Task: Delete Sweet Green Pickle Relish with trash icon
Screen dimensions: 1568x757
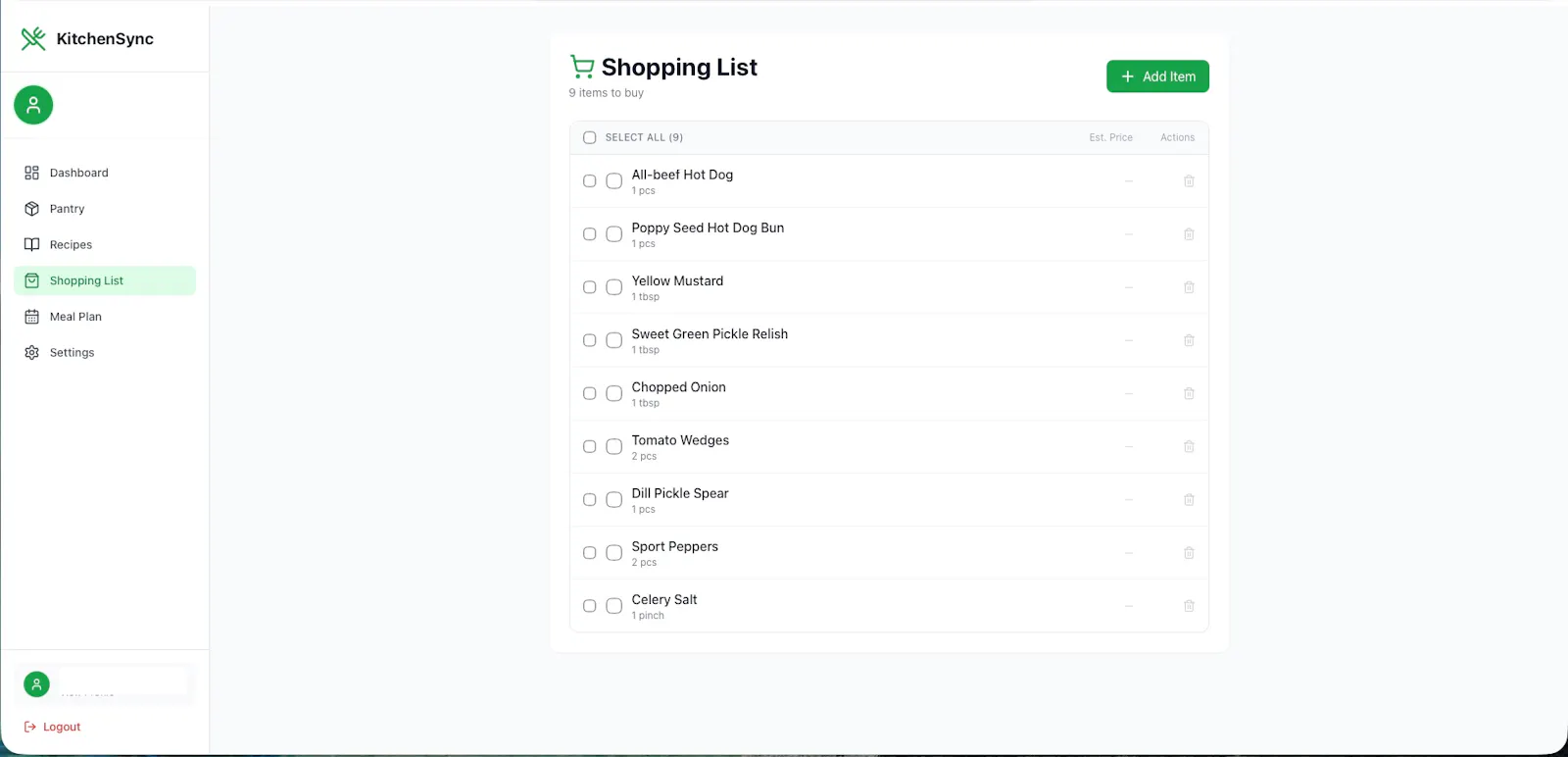Action: [1189, 340]
